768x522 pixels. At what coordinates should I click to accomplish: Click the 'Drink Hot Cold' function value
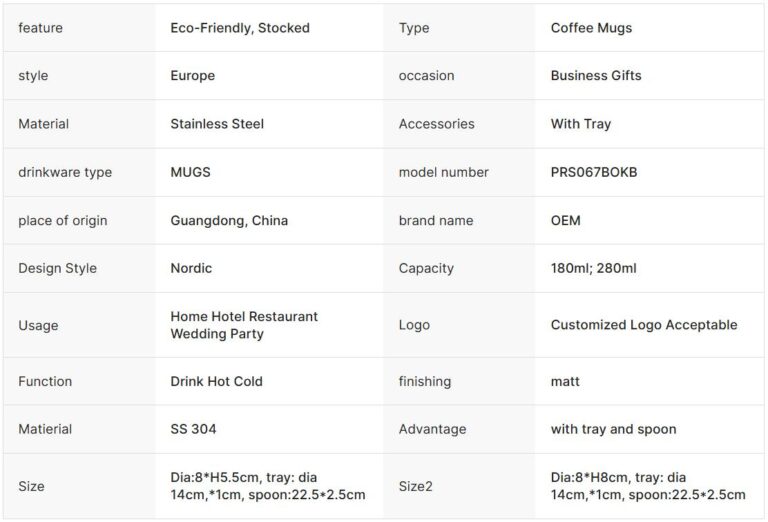[216, 381]
